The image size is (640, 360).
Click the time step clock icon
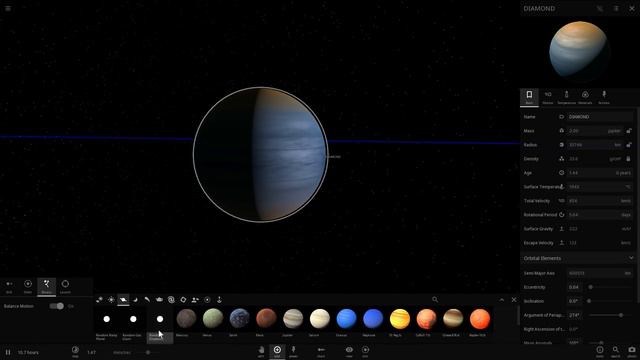(x=75, y=350)
